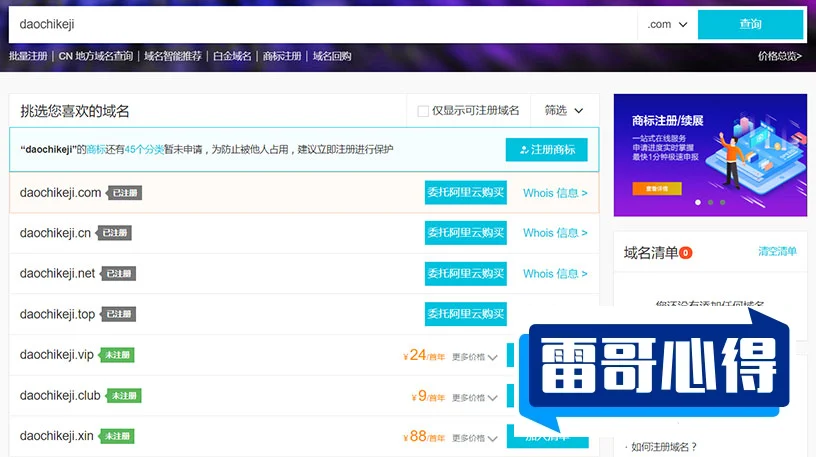The height and width of the screenshot is (457, 816).
Task: Click the 未注册 tag beside daochikeji.club
Action: 123,396
